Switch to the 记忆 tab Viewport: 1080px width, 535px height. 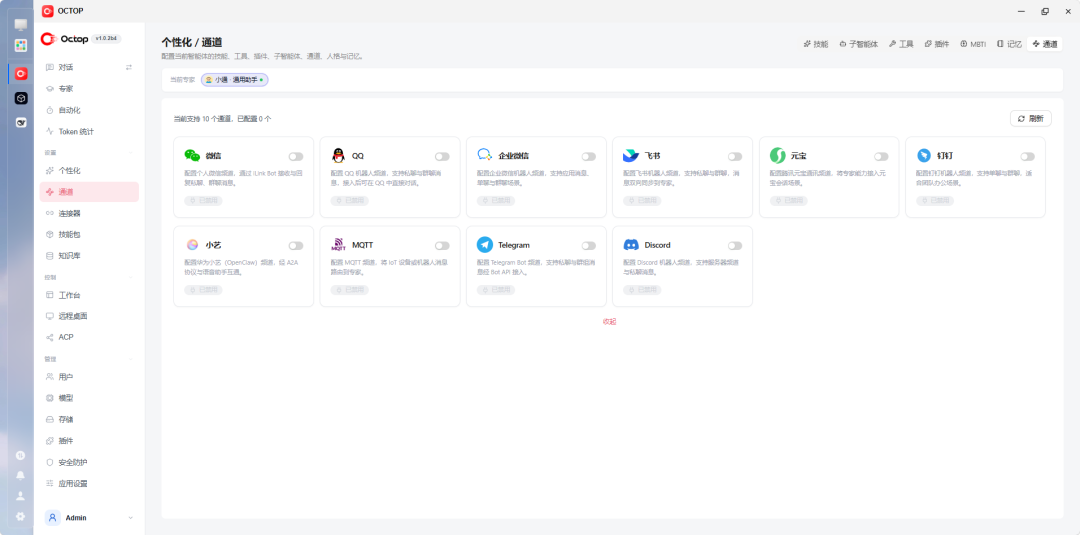pos(1009,44)
